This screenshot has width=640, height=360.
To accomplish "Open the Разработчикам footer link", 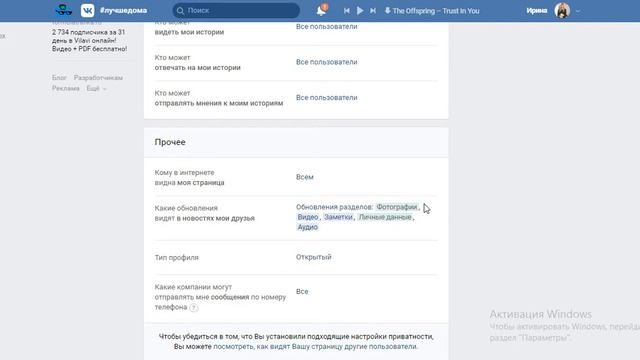I will coord(98,78).
